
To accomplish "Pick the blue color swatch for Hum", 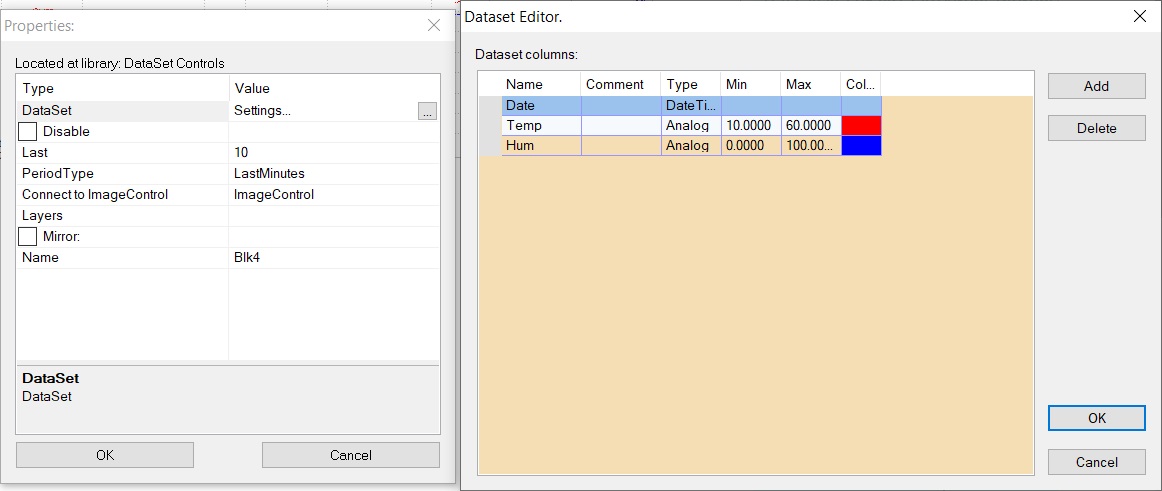I will pyautogui.click(x=861, y=146).
